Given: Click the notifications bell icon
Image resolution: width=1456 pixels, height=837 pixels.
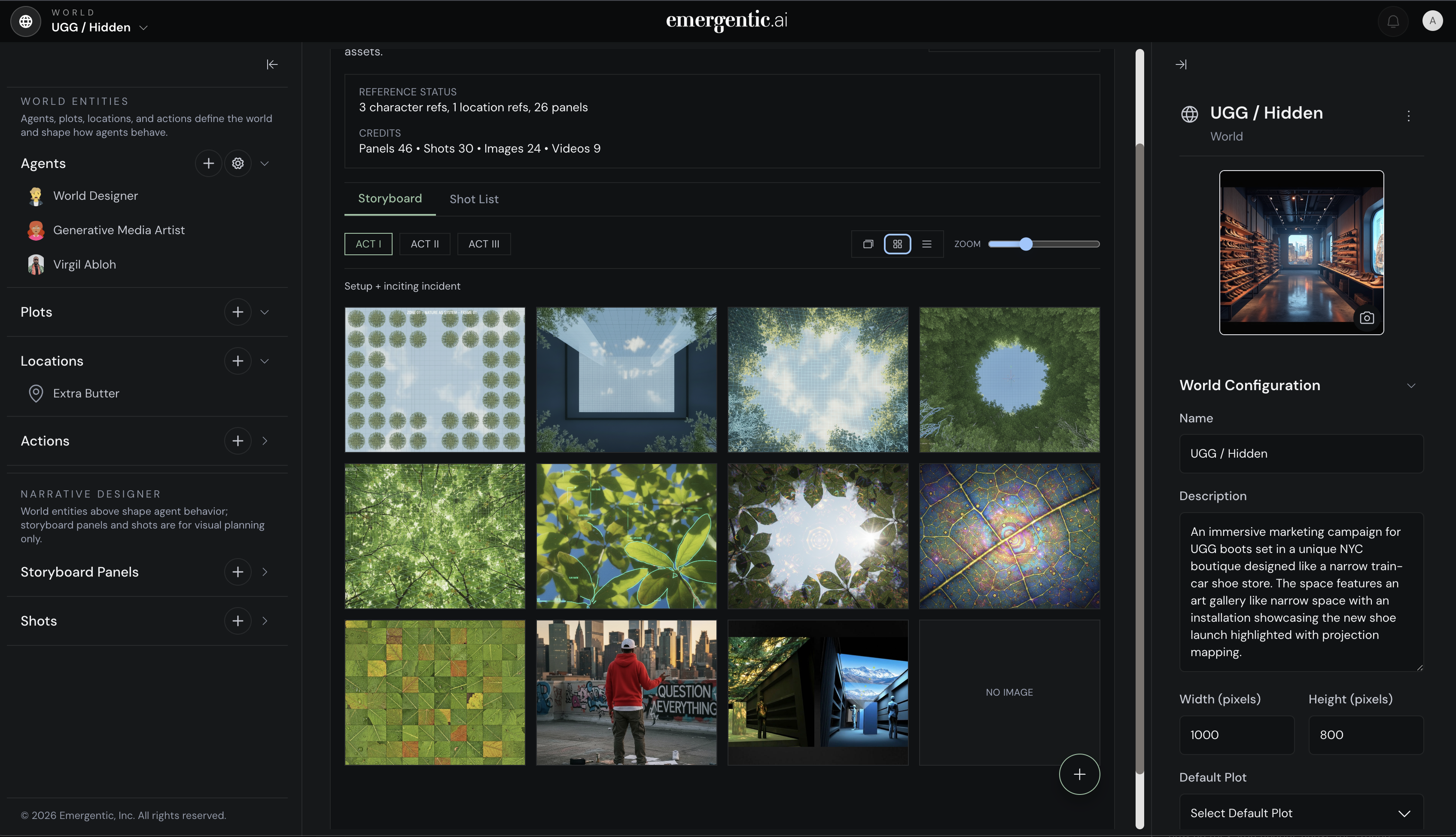Looking at the screenshot, I should [1393, 22].
